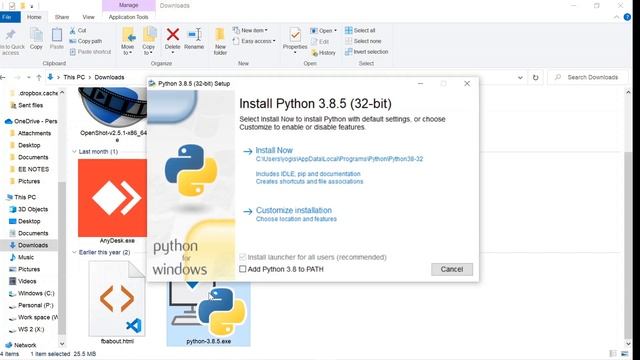
Task: Collapse the ribbon with the chevron
Action: pyautogui.click(x=616, y=17)
